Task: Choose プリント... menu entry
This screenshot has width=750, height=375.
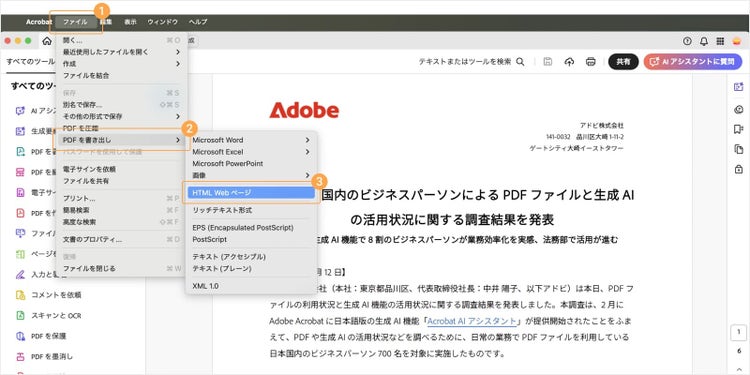Action: click(121, 199)
